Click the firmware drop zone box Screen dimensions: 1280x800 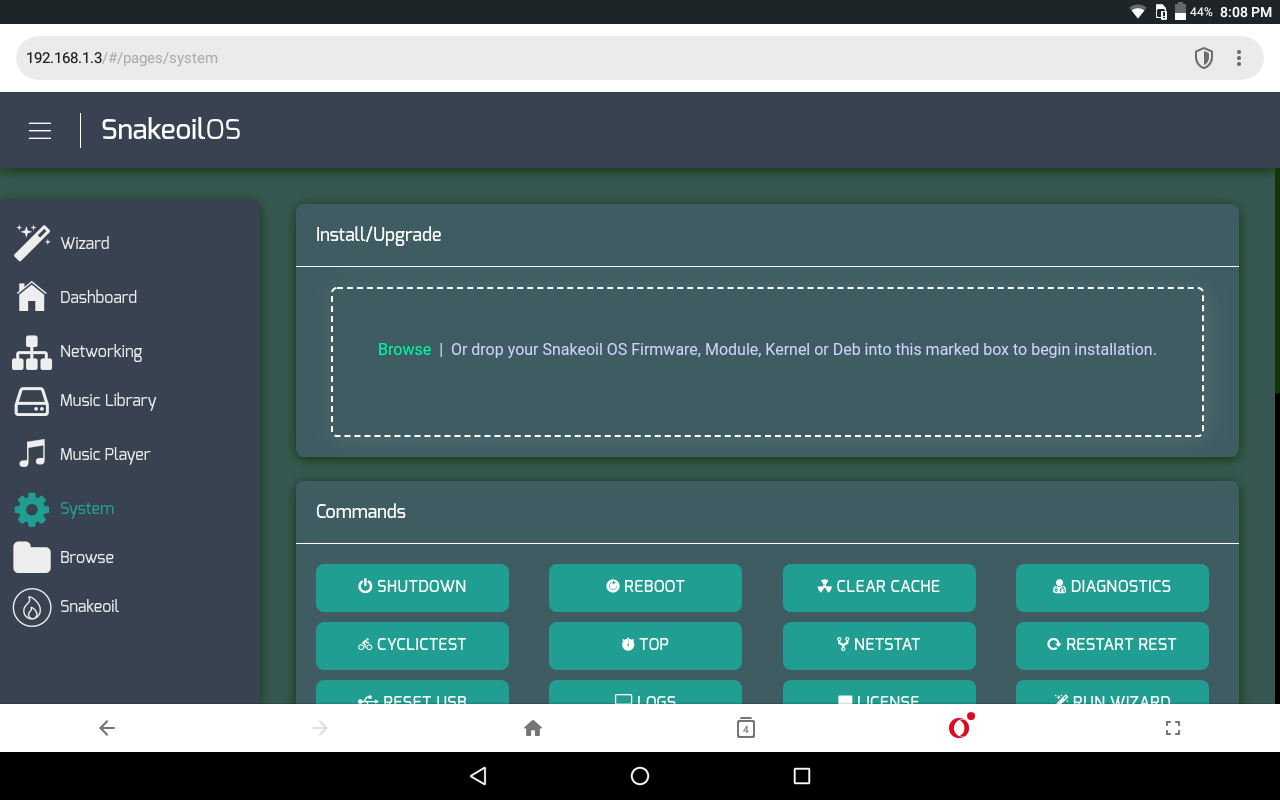[767, 362]
